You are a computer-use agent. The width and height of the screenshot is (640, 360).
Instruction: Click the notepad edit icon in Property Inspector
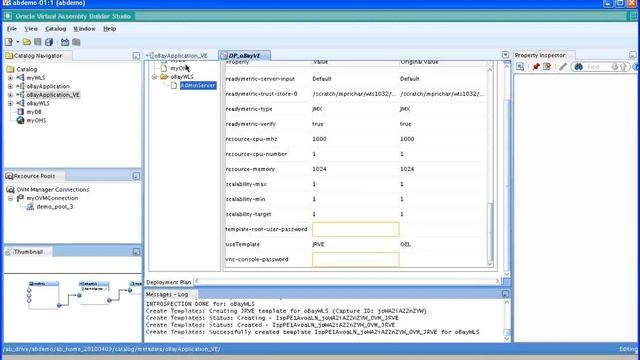(x=547, y=67)
